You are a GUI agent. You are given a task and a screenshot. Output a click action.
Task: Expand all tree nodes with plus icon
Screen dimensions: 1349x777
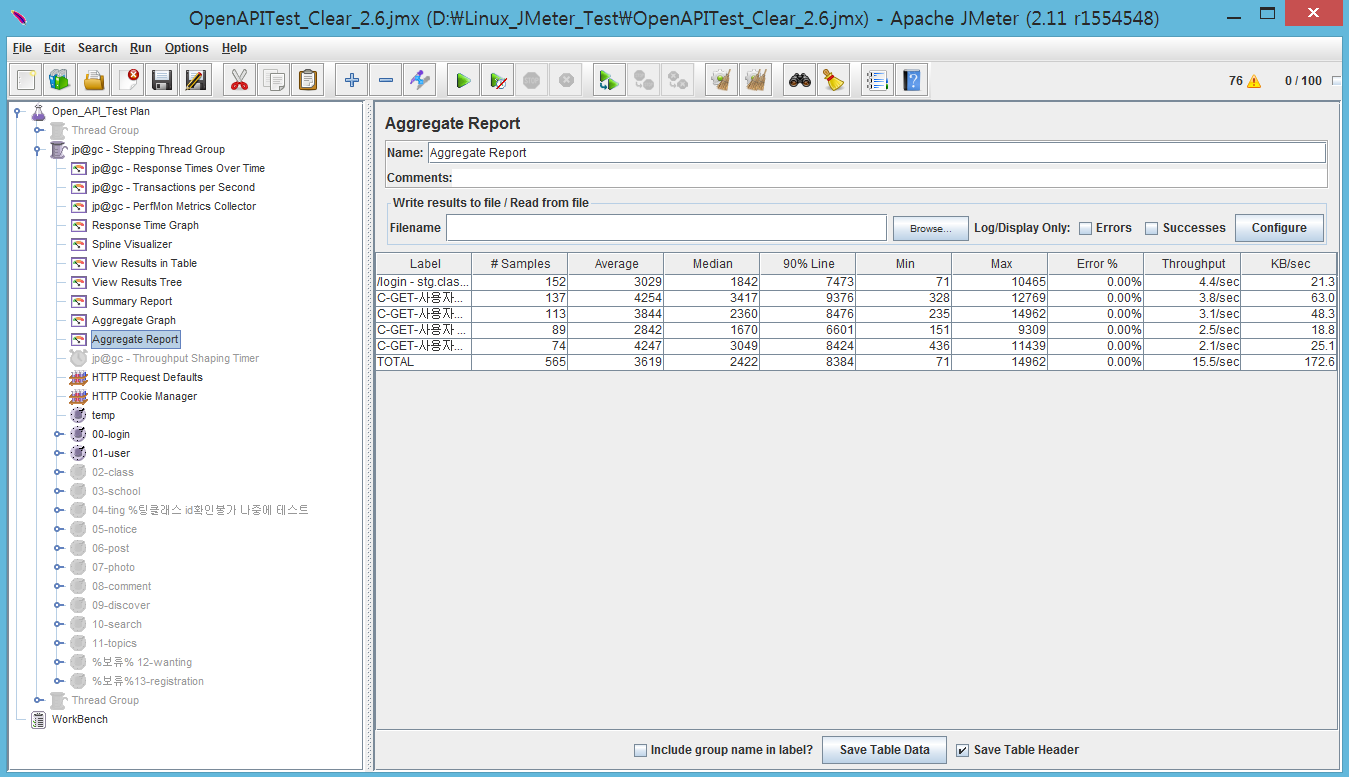tap(351, 81)
